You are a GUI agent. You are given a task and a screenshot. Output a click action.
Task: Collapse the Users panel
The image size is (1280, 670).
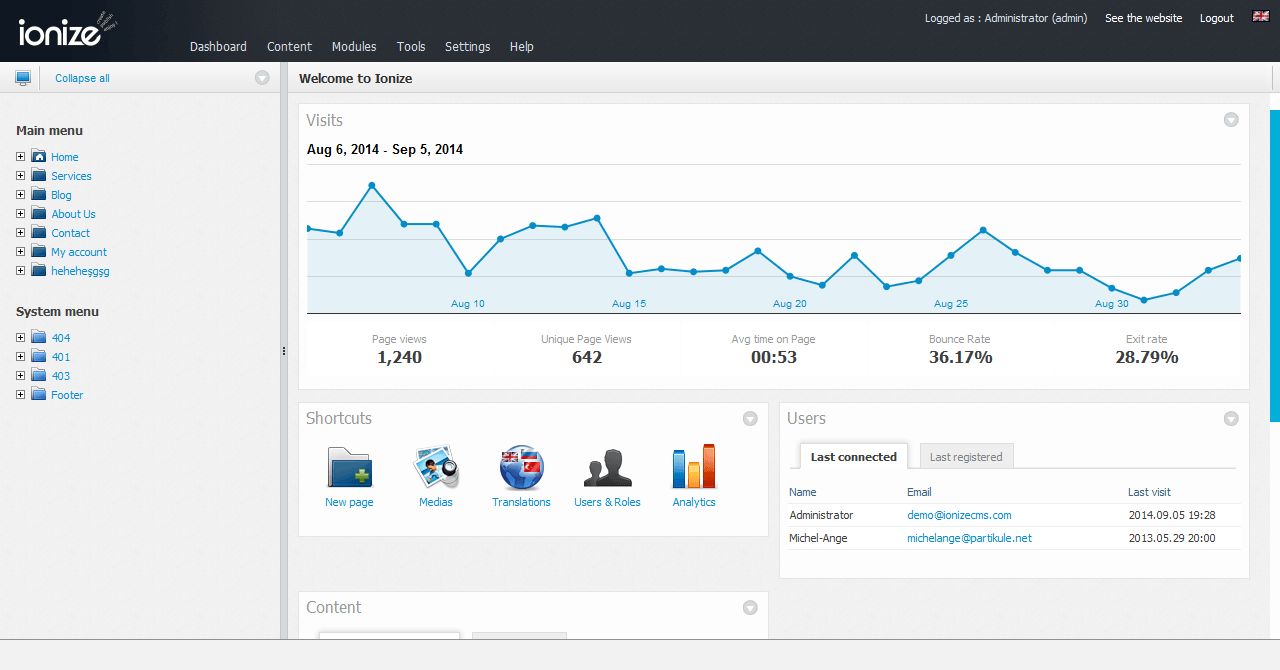[x=1231, y=419]
